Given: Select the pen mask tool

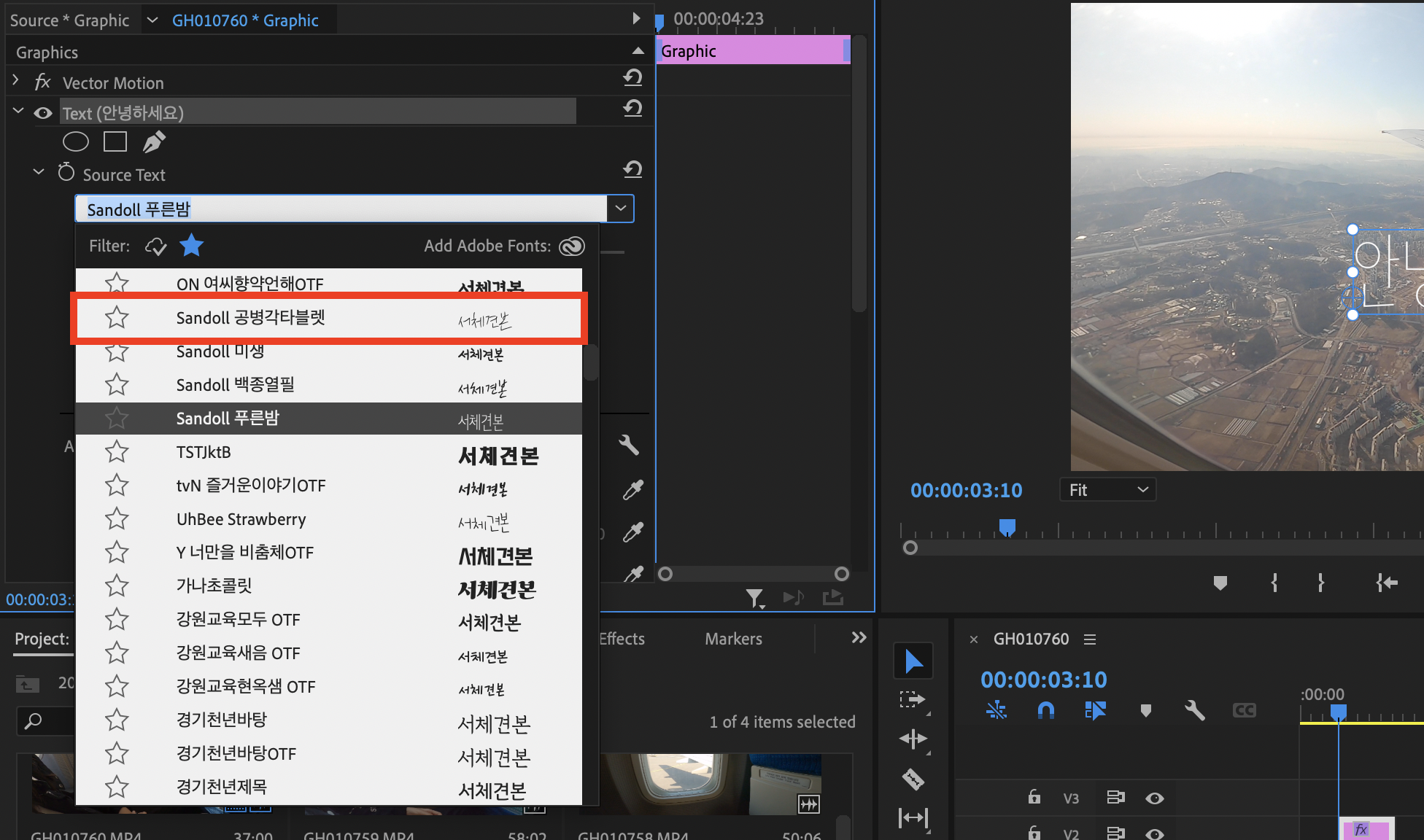Looking at the screenshot, I should pos(154,141).
